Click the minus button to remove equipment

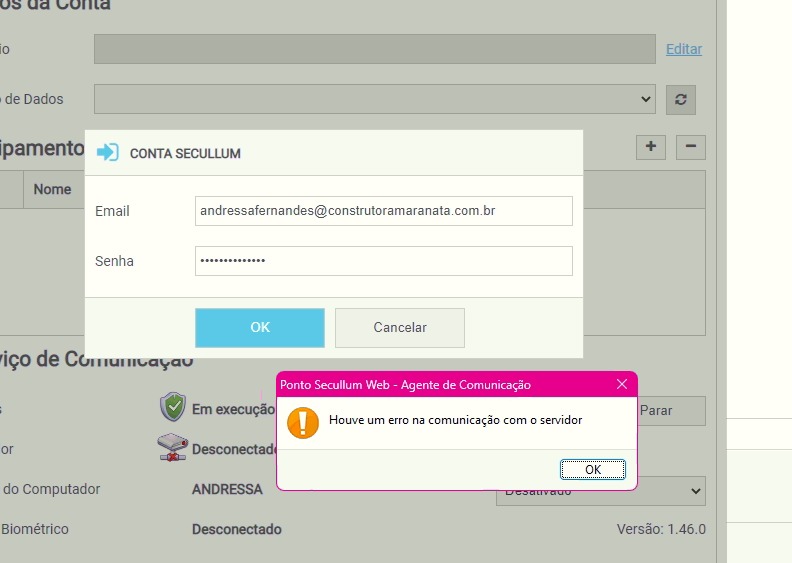(x=691, y=147)
